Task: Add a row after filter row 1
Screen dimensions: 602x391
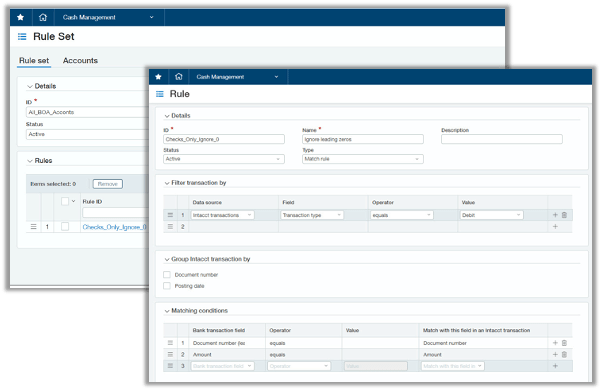Action: point(555,215)
